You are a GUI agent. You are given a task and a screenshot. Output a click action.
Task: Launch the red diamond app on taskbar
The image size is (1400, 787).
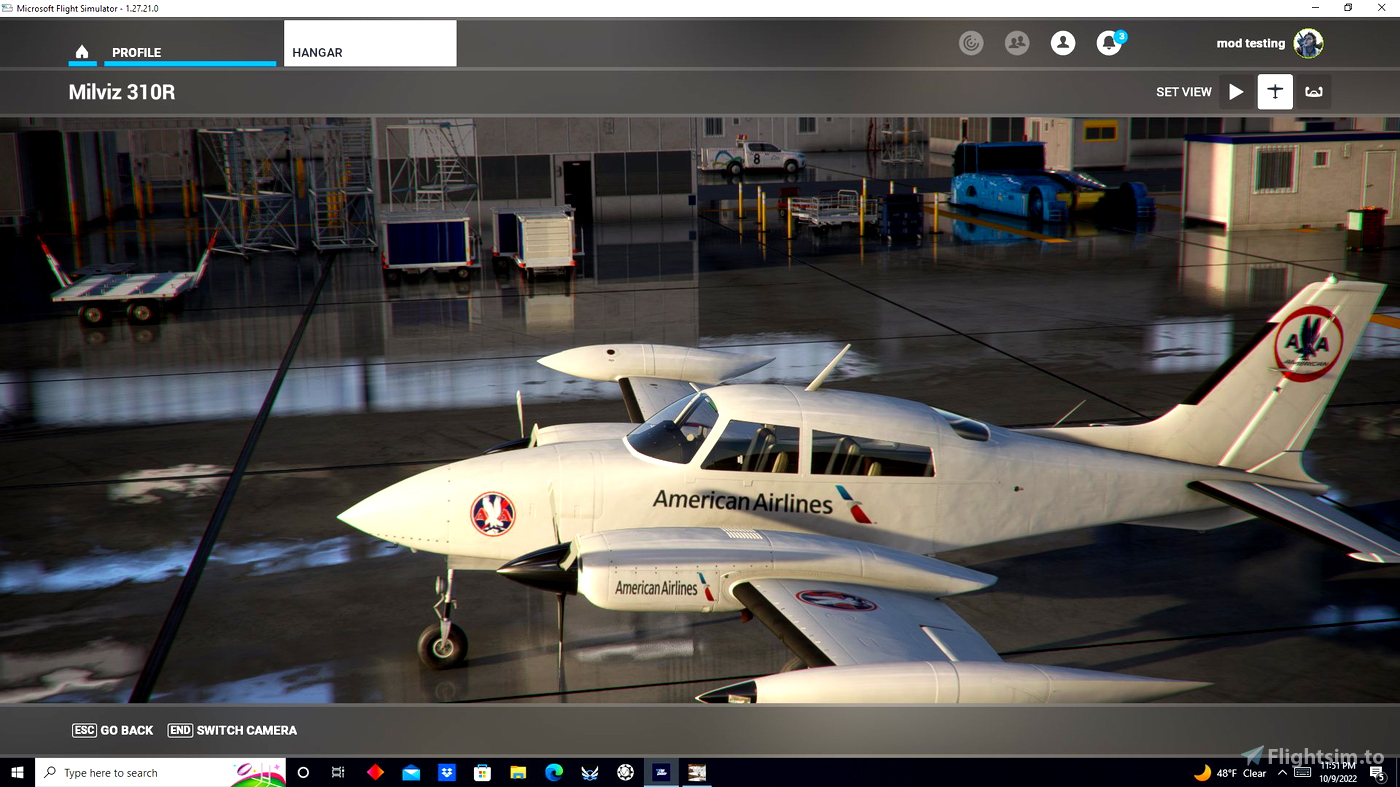click(375, 773)
